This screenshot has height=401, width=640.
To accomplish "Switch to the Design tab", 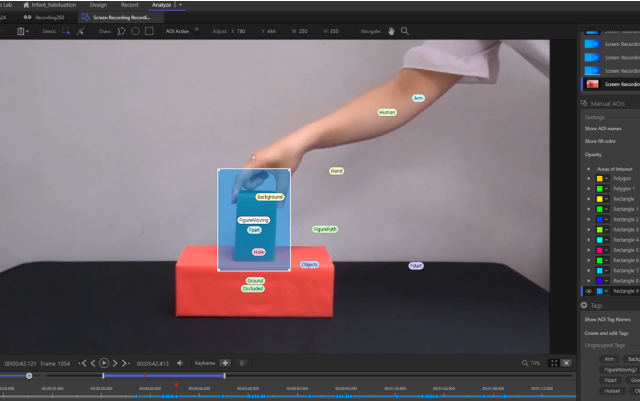I will (98, 5).
